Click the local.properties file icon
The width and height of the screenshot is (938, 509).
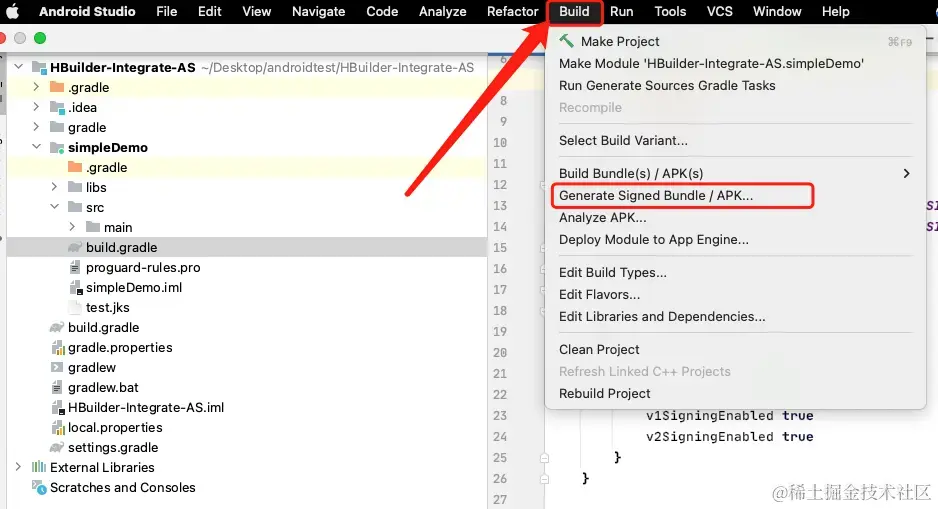pos(57,428)
